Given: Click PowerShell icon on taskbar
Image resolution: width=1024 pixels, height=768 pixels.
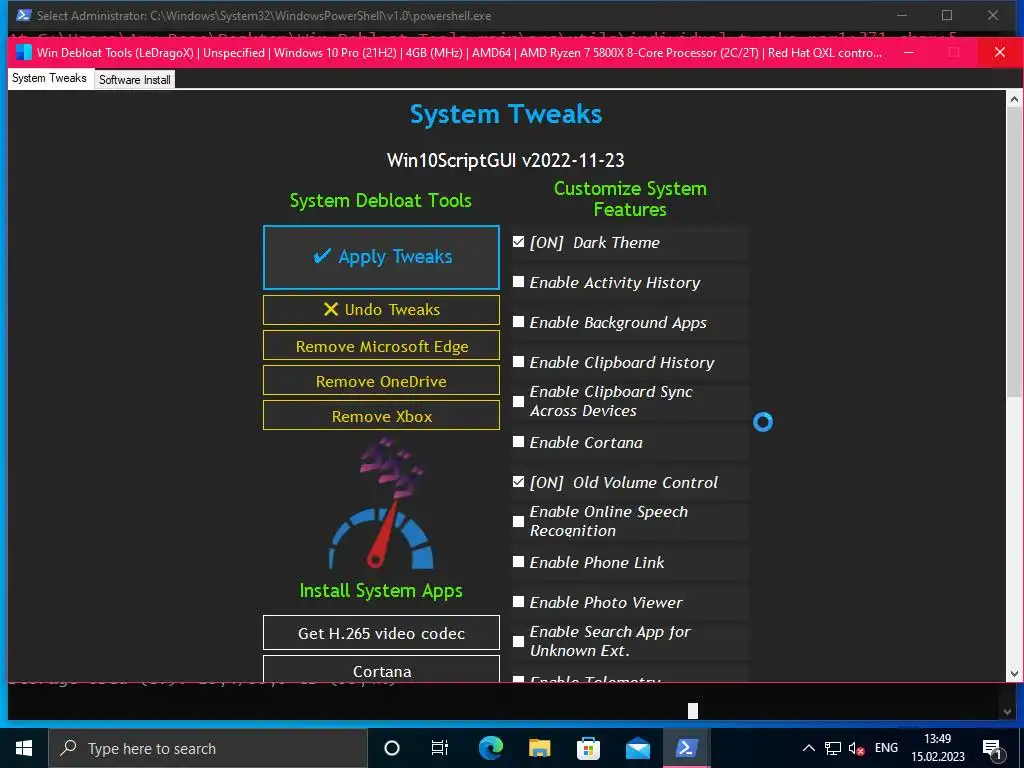Looking at the screenshot, I should (686, 748).
